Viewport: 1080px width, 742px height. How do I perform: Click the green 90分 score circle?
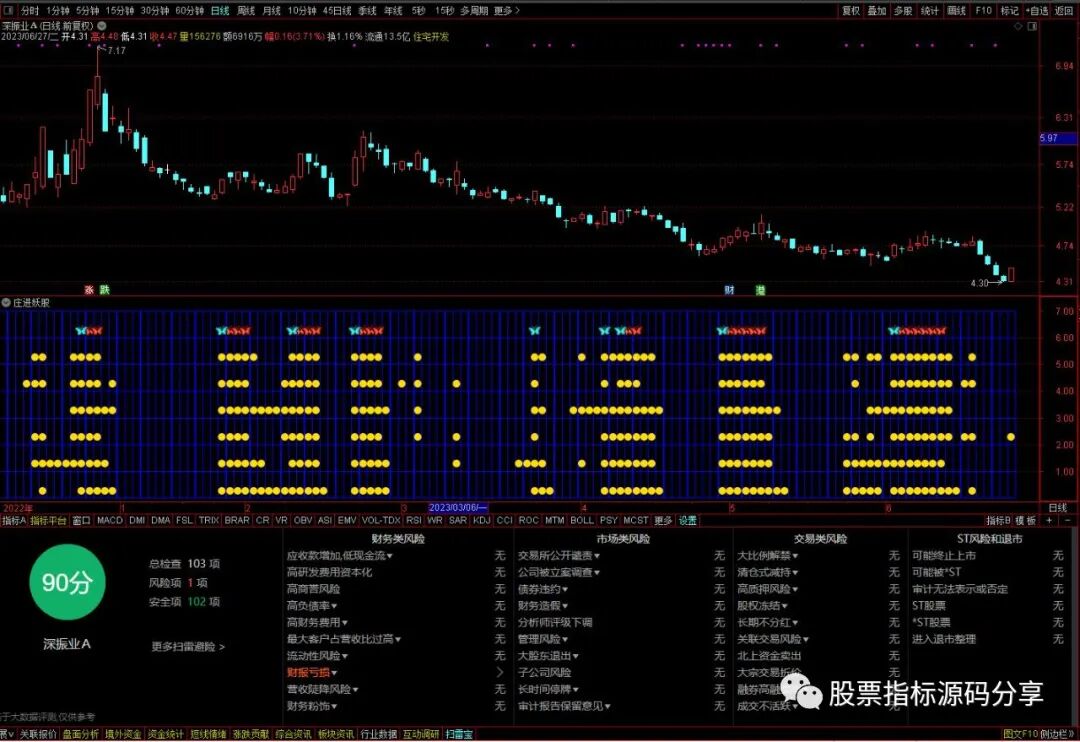(x=67, y=582)
